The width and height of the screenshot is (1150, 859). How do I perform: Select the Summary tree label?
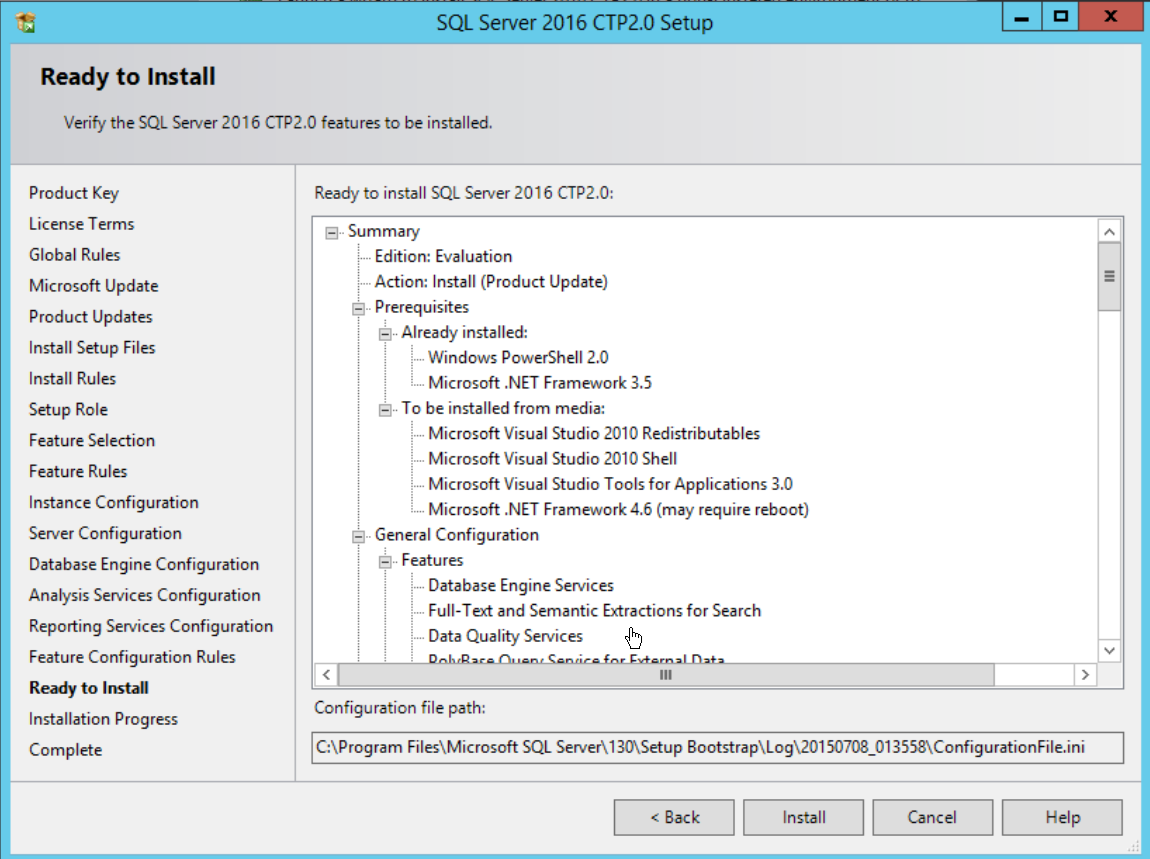click(x=384, y=231)
